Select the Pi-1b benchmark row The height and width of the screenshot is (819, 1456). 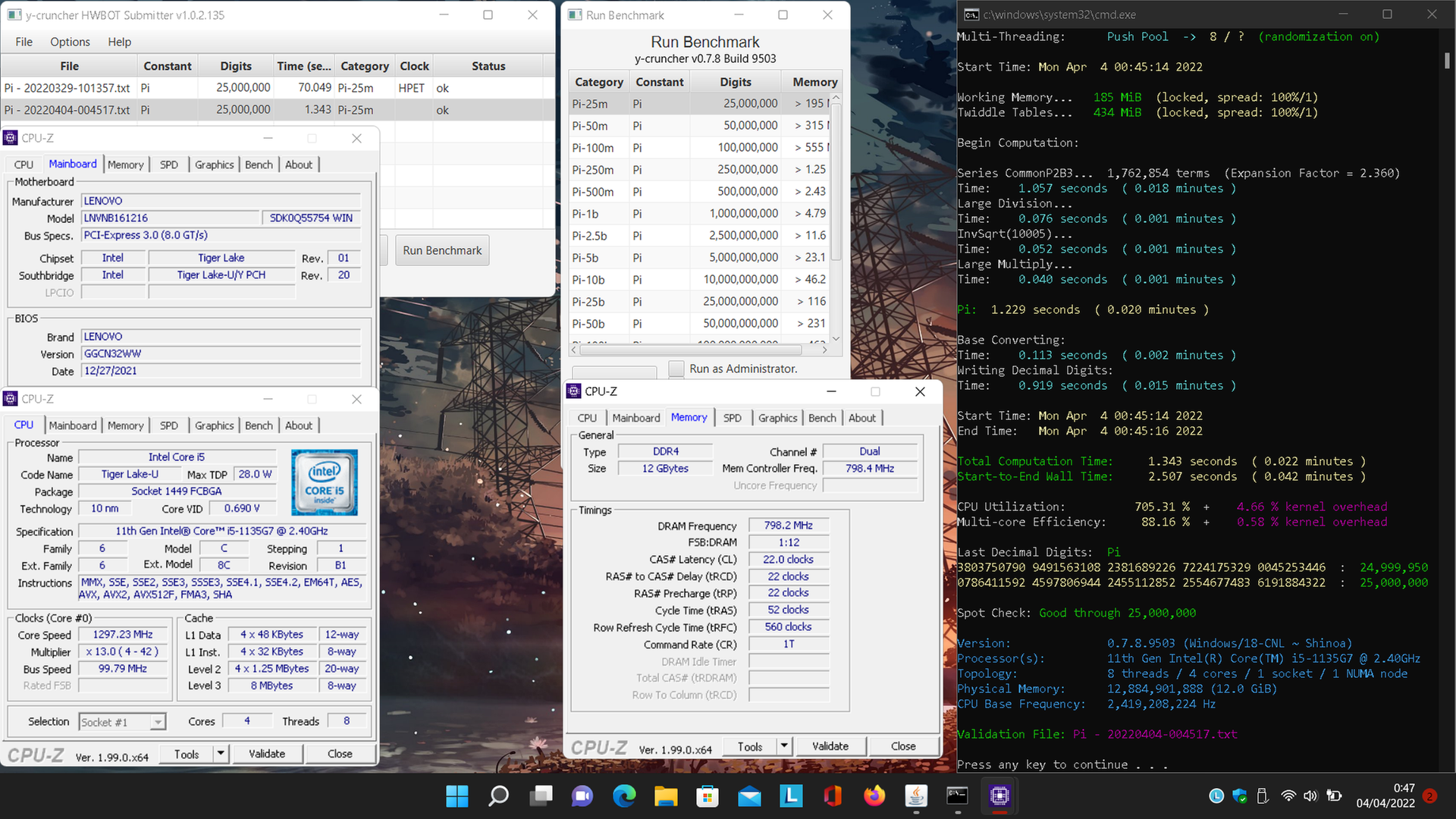[x=699, y=214]
